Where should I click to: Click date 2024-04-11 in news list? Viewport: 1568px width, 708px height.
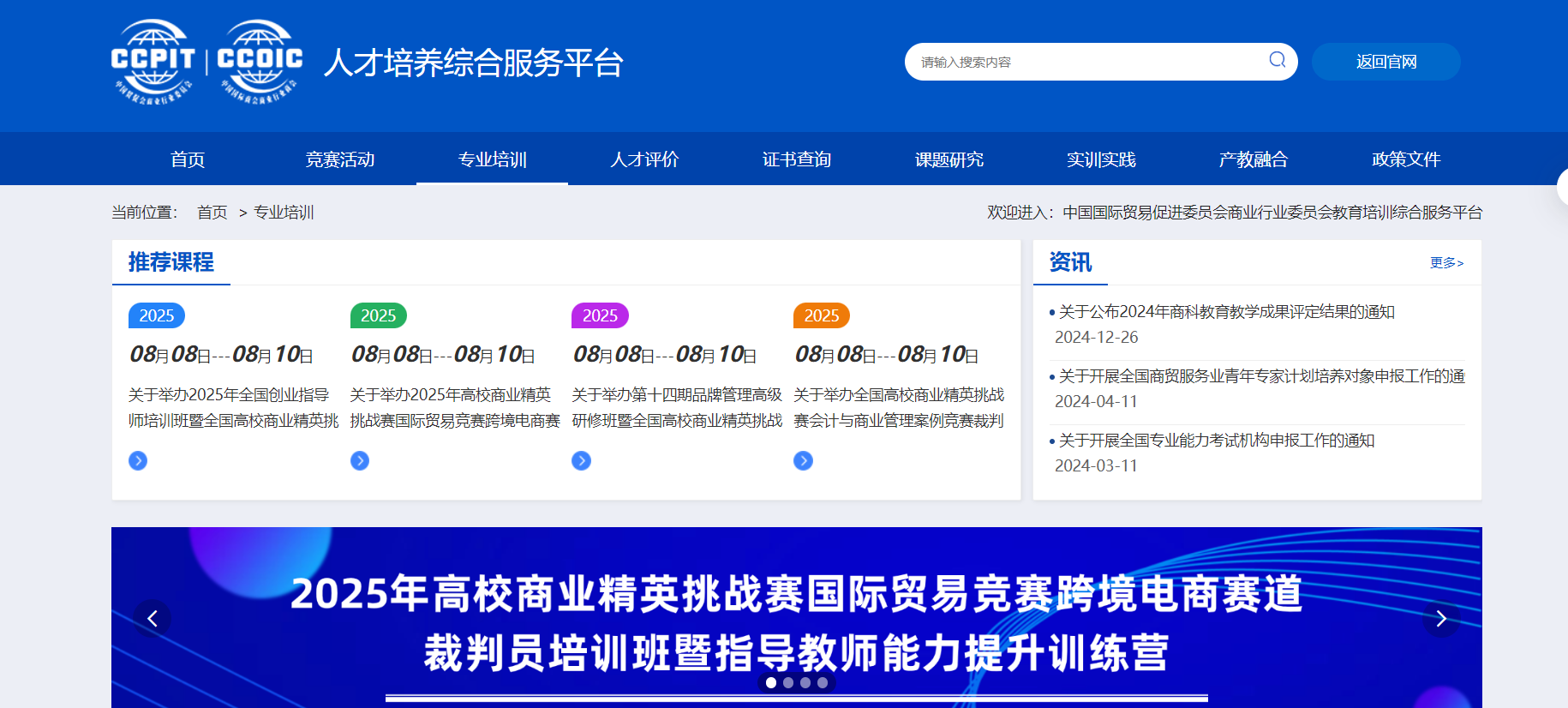(1097, 402)
